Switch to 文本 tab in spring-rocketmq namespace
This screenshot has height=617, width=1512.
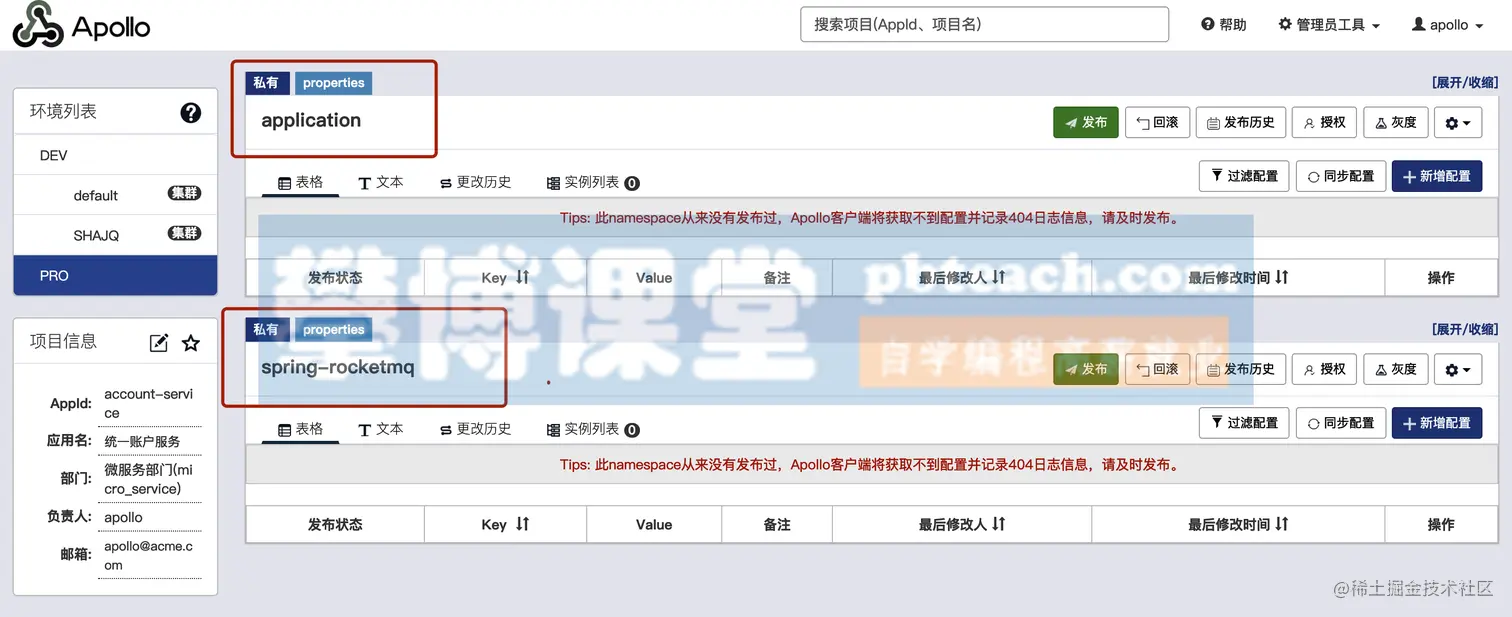(380, 429)
